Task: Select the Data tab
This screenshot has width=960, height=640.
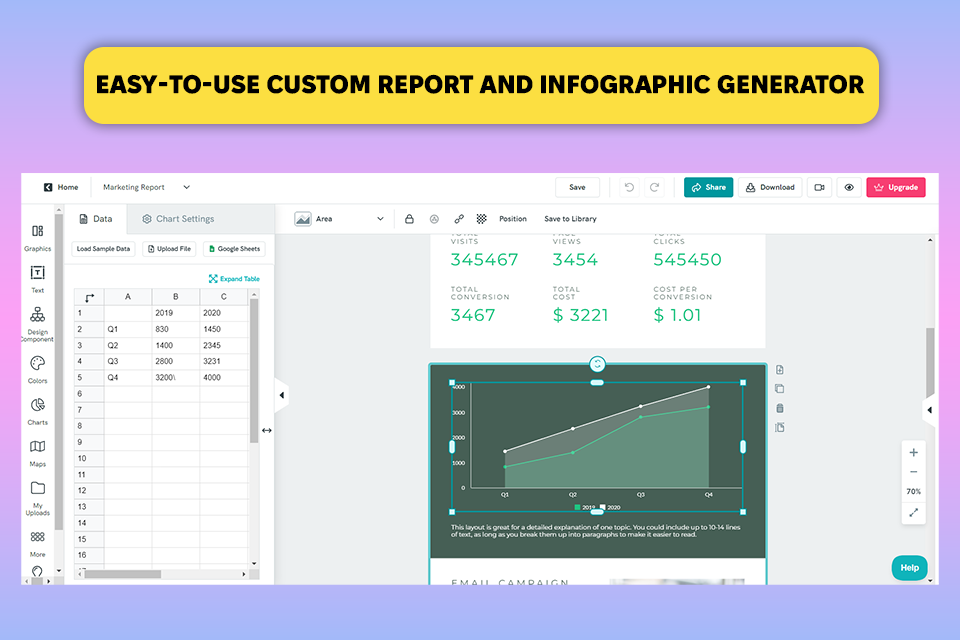Action: [x=96, y=219]
